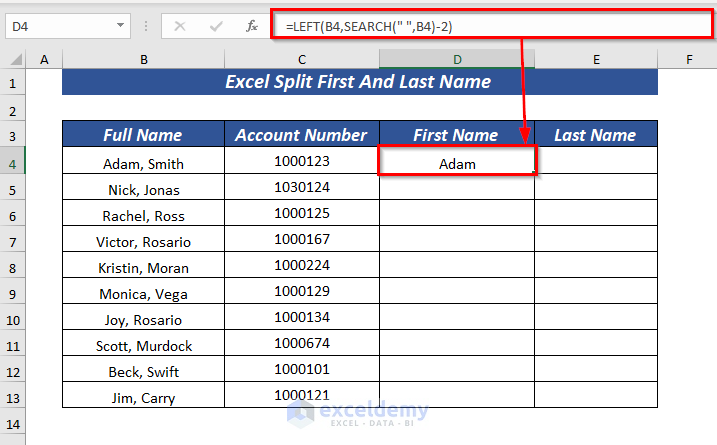The width and height of the screenshot is (717, 445).
Task: Open the Name Box dropdown arrow
Action: coord(121,26)
